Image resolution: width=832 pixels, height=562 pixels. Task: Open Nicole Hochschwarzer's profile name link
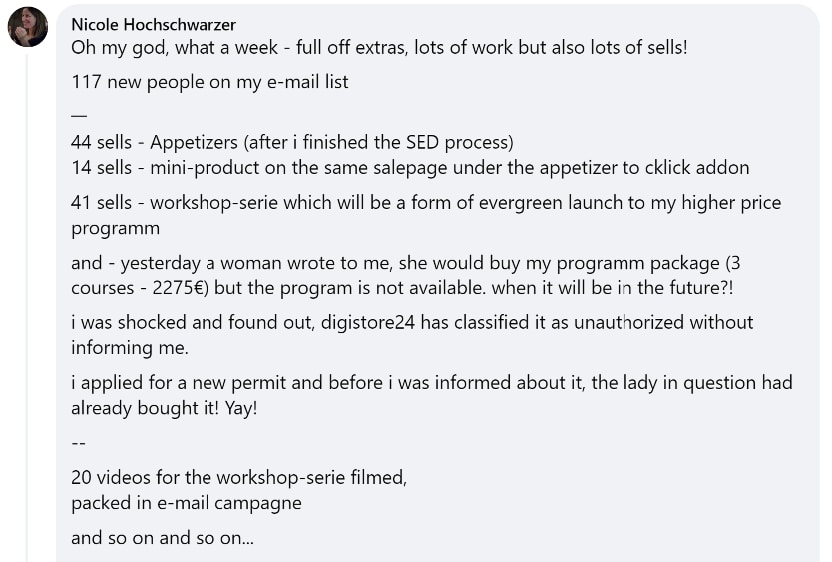tap(153, 25)
